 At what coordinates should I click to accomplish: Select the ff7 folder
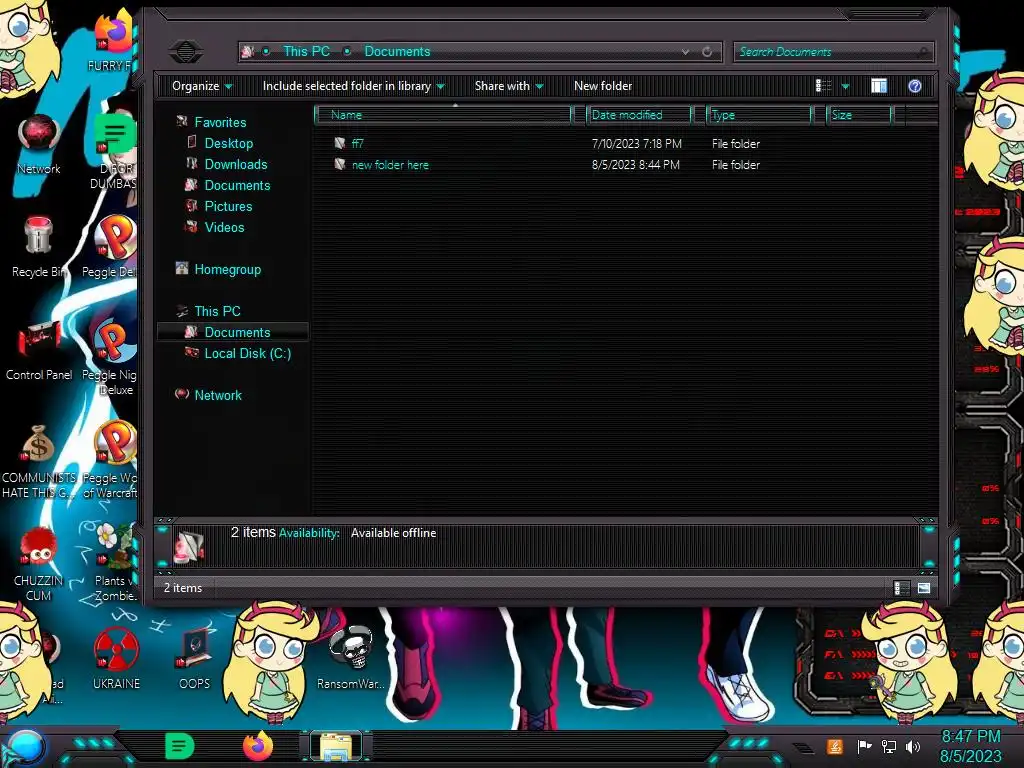point(357,144)
